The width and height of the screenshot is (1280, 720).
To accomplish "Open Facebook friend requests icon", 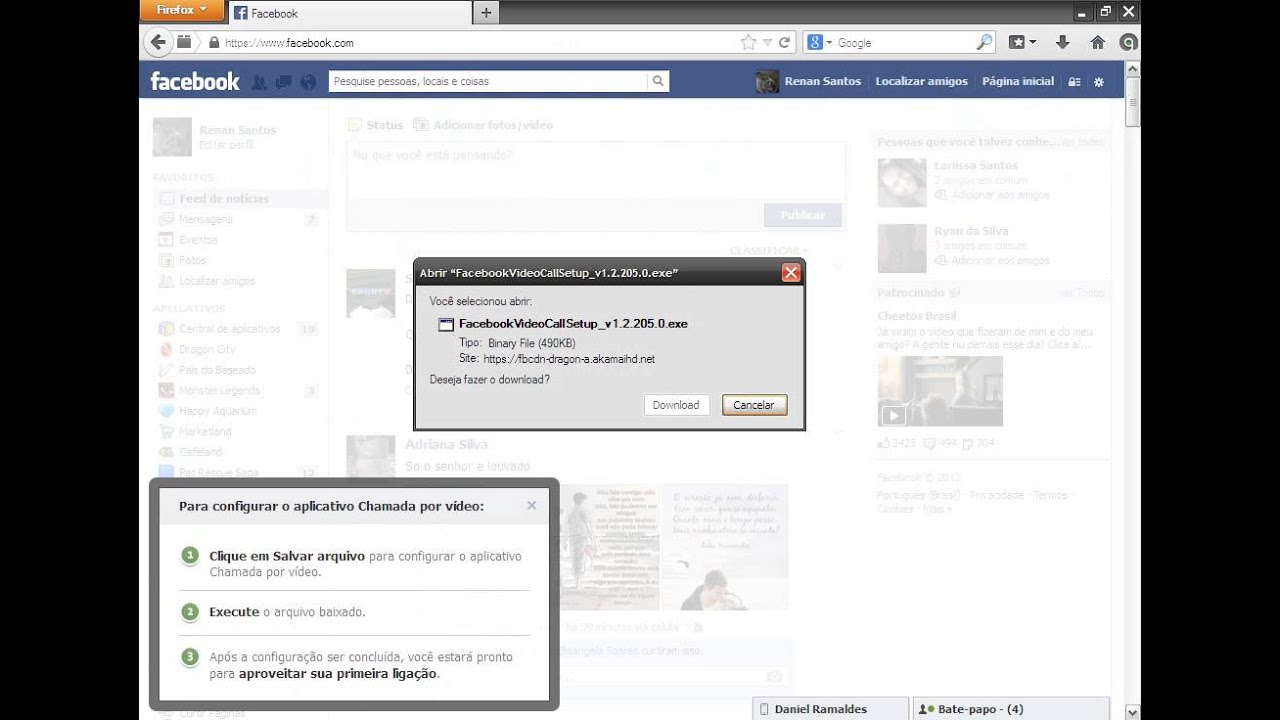I will 259,82.
